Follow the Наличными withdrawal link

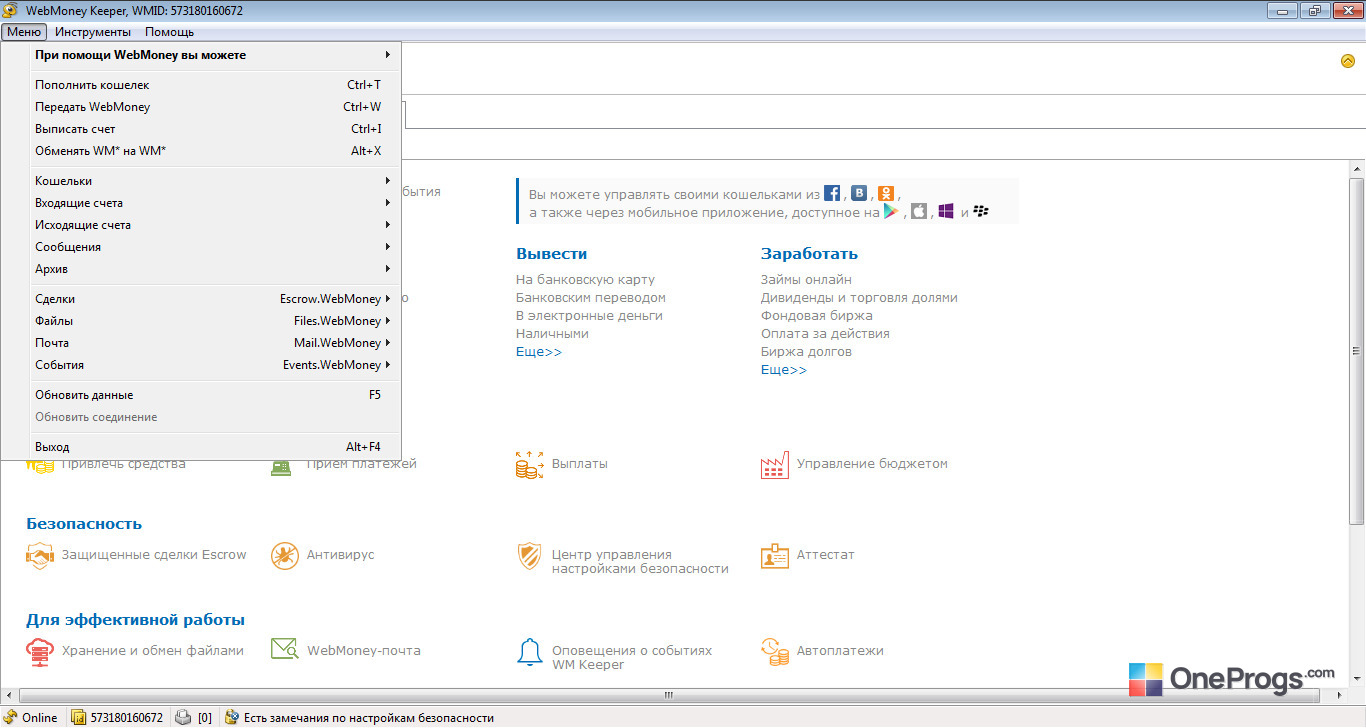pos(552,334)
